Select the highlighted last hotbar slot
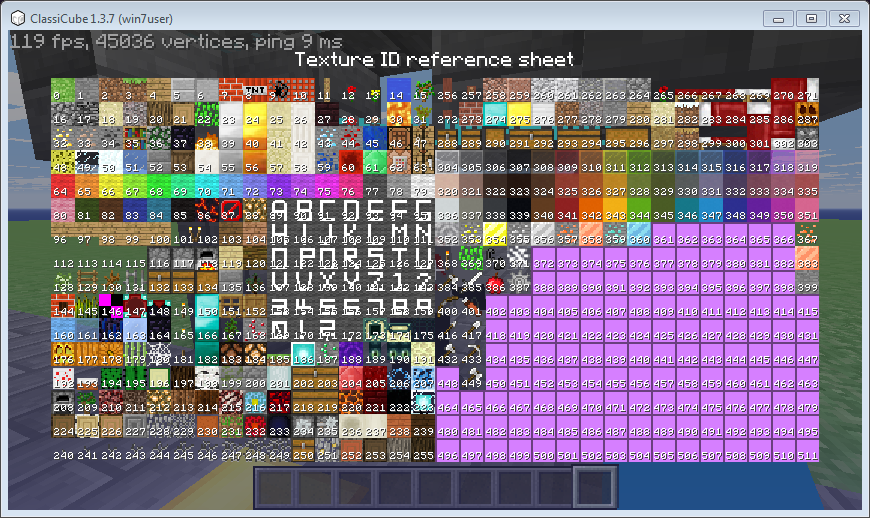Screen dimensions: 870x518 (x=596, y=487)
